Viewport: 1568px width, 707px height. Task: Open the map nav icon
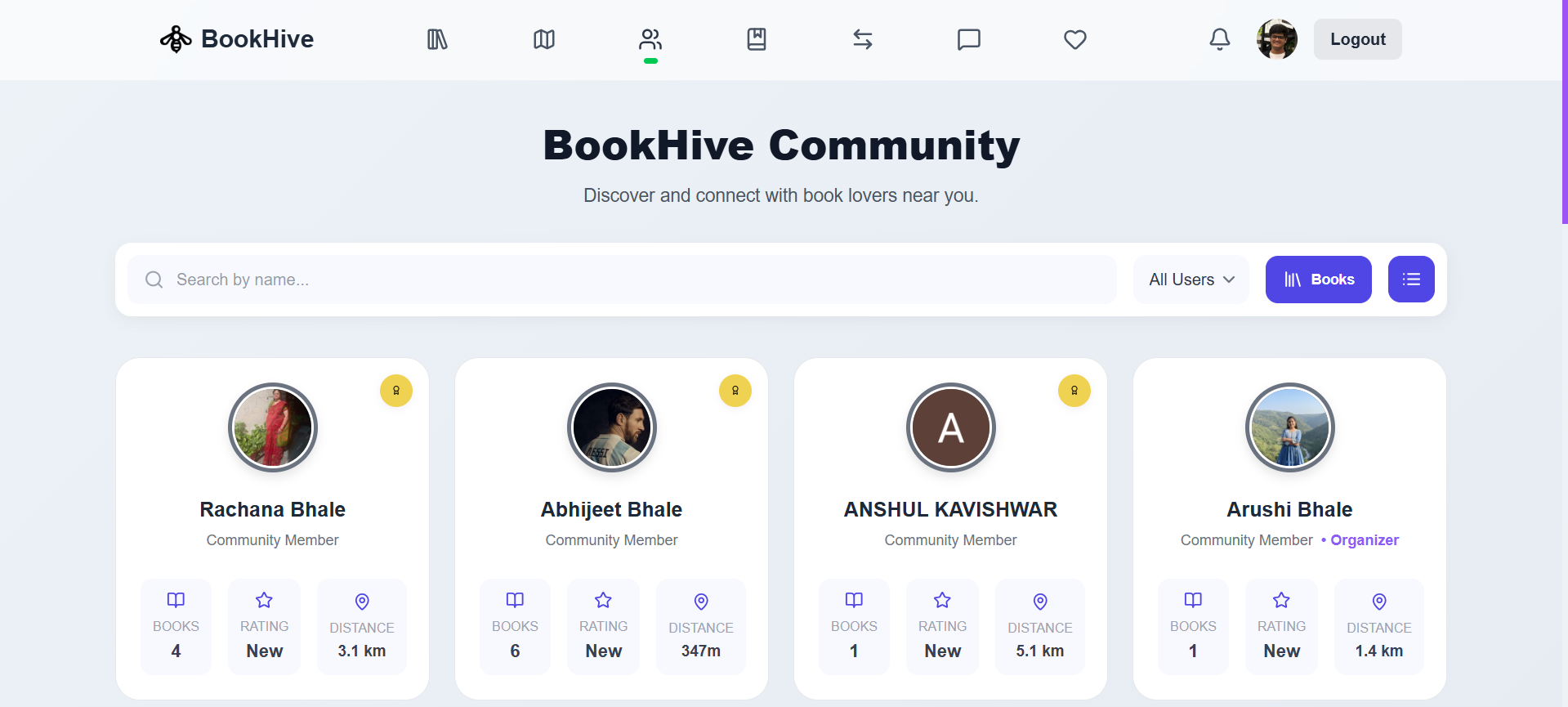point(544,39)
